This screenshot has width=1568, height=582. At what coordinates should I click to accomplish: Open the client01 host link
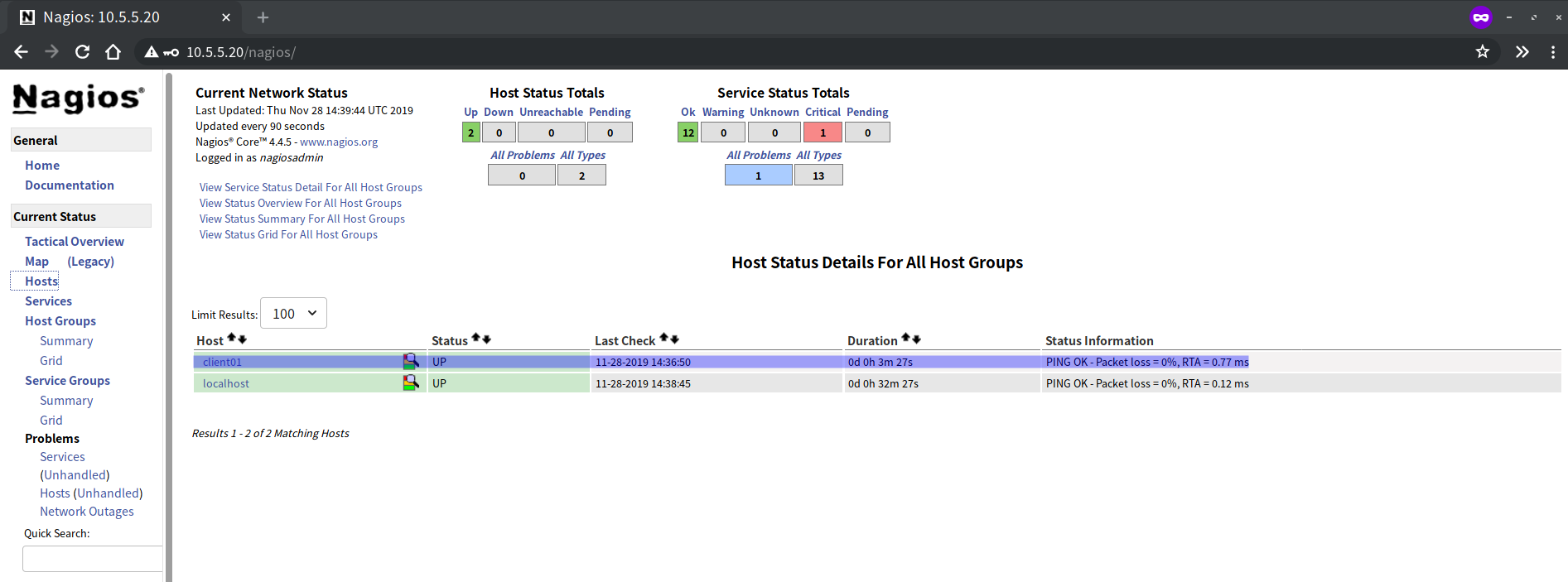pos(222,362)
